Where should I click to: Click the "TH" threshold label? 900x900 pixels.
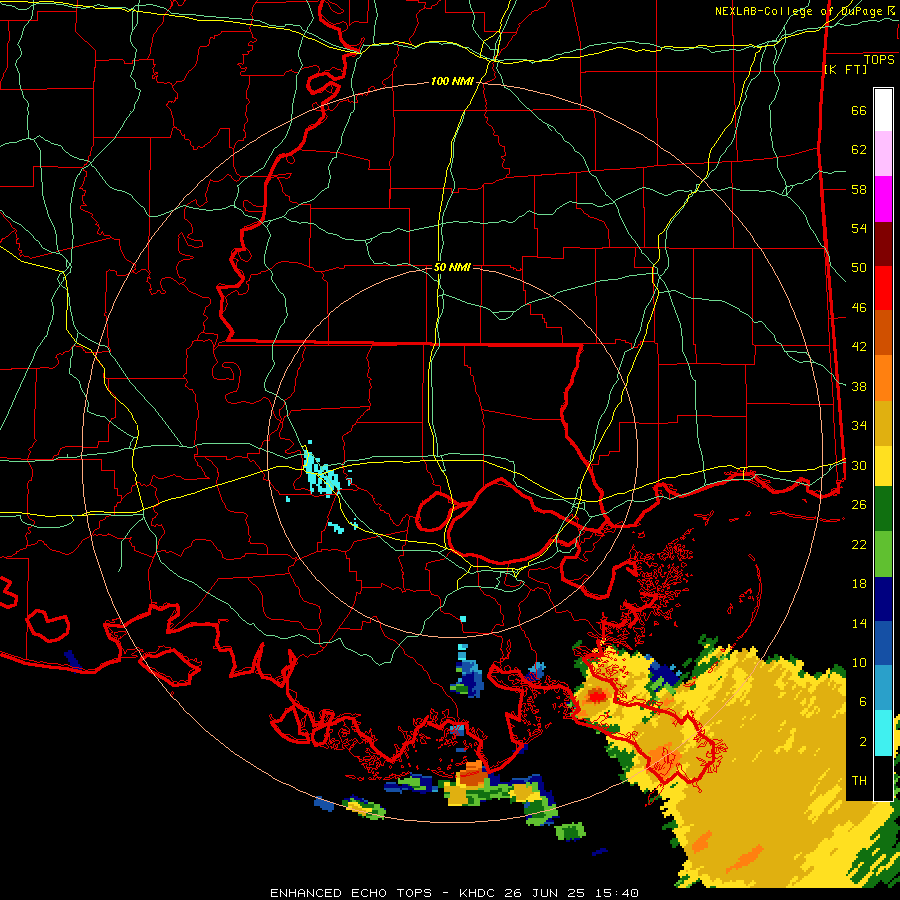click(859, 781)
